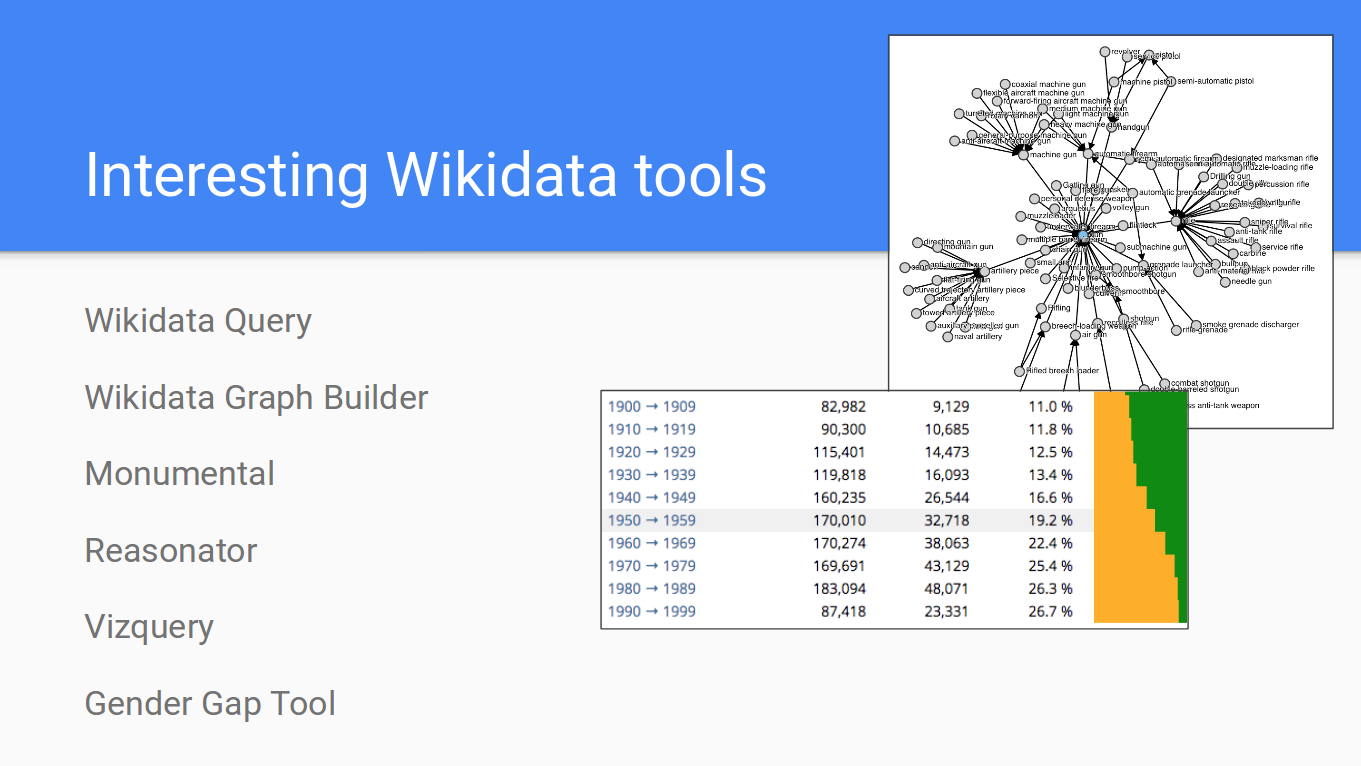Click the 170,274 table cell
The height and width of the screenshot is (766, 1361).
tap(838, 543)
